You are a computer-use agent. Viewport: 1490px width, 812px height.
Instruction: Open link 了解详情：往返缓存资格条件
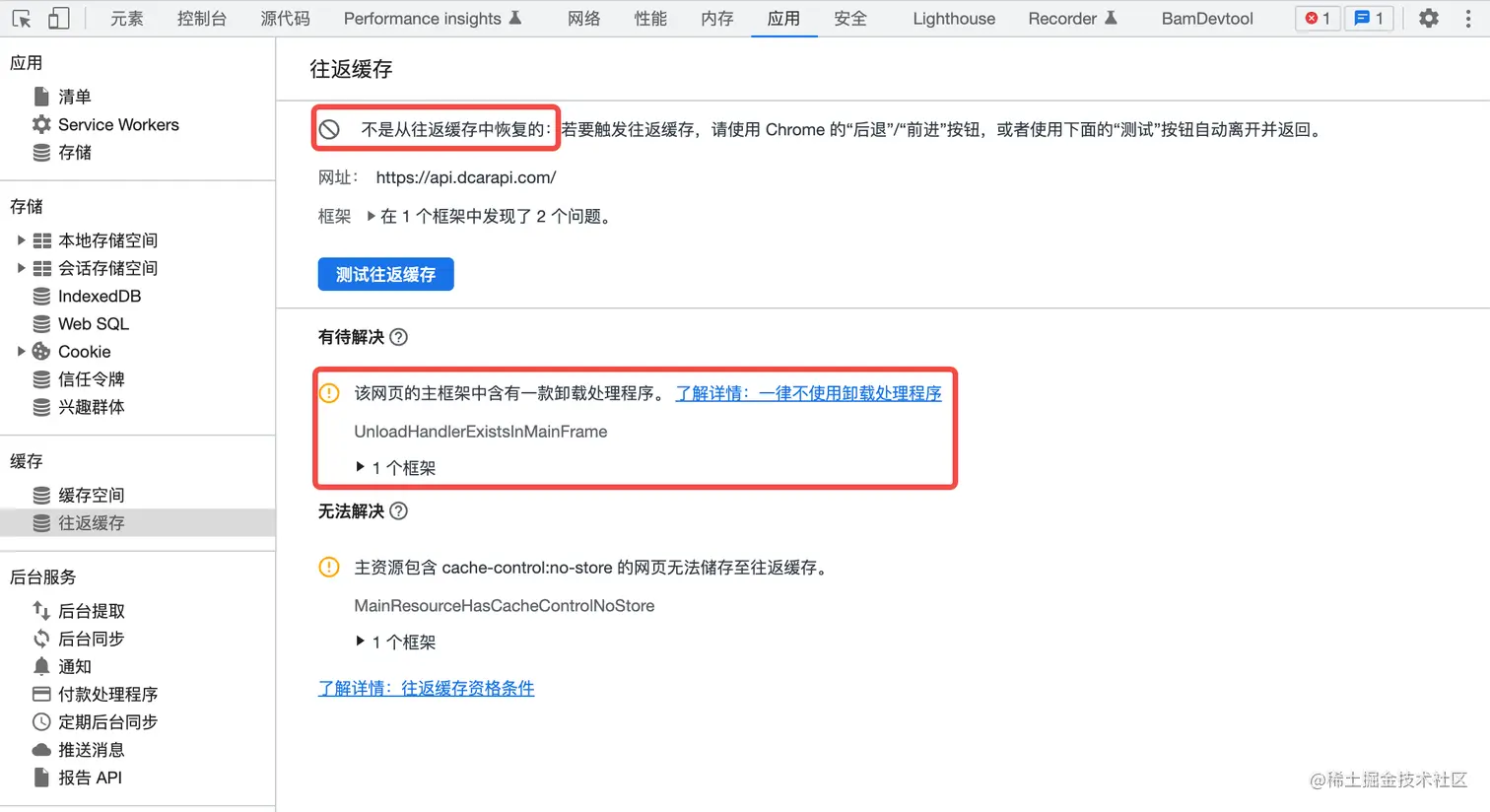click(426, 688)
